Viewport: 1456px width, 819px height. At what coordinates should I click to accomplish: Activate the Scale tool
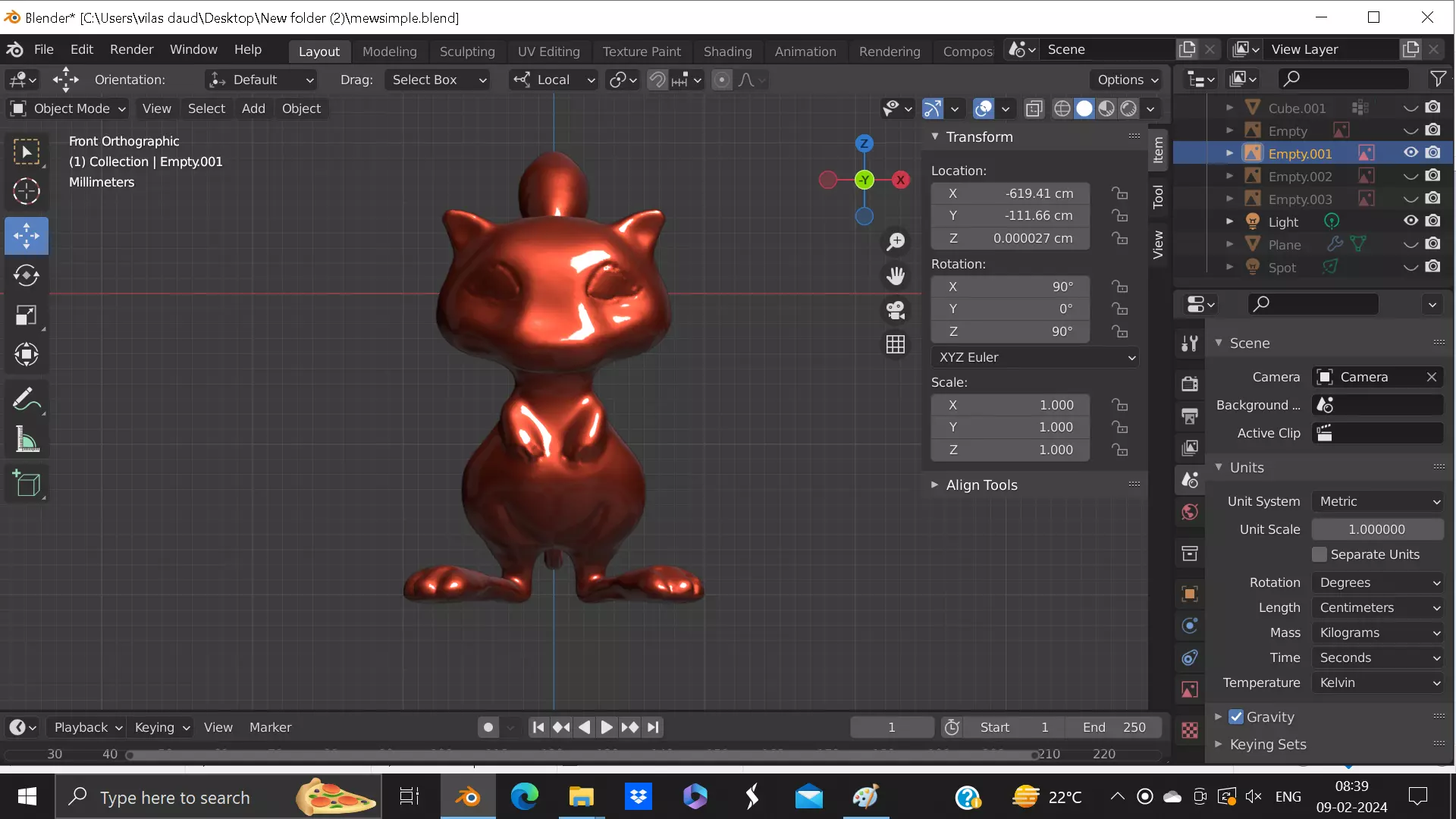pyautogui.click(x=27, y=315)
